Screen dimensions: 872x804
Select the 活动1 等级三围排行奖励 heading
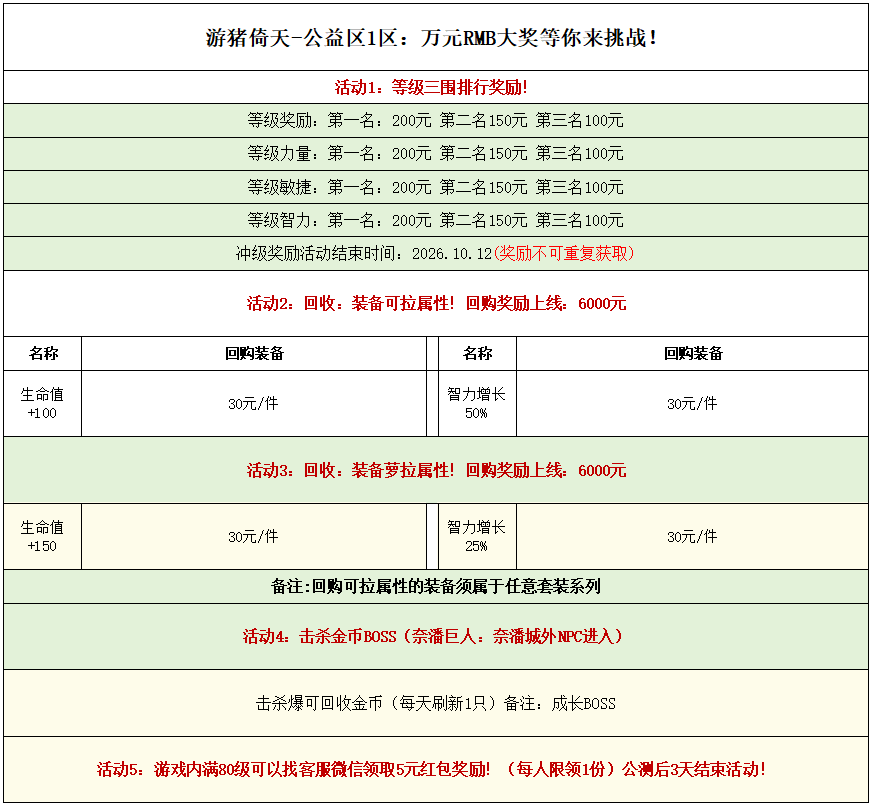click(432, 87)
